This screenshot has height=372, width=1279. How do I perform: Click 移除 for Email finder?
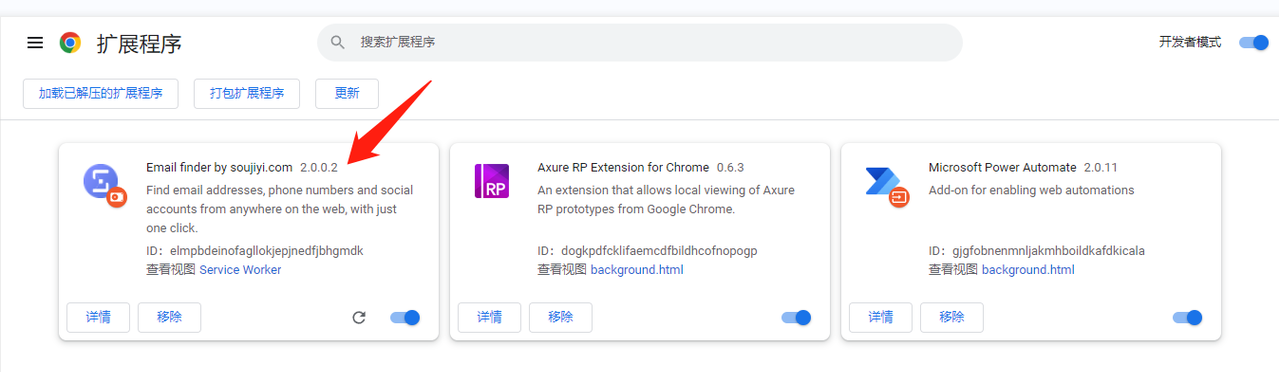click(169, 317)
